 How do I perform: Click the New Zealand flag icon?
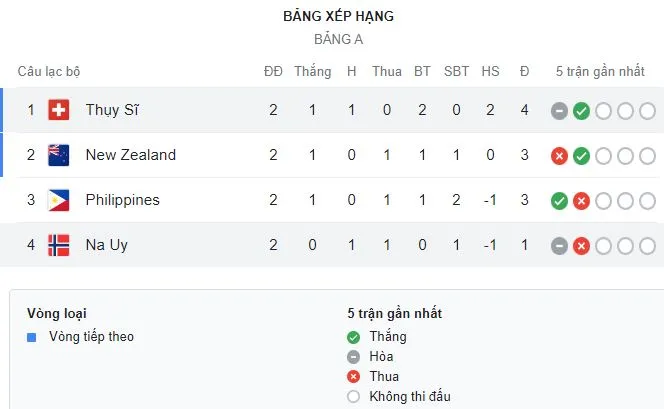58,155
